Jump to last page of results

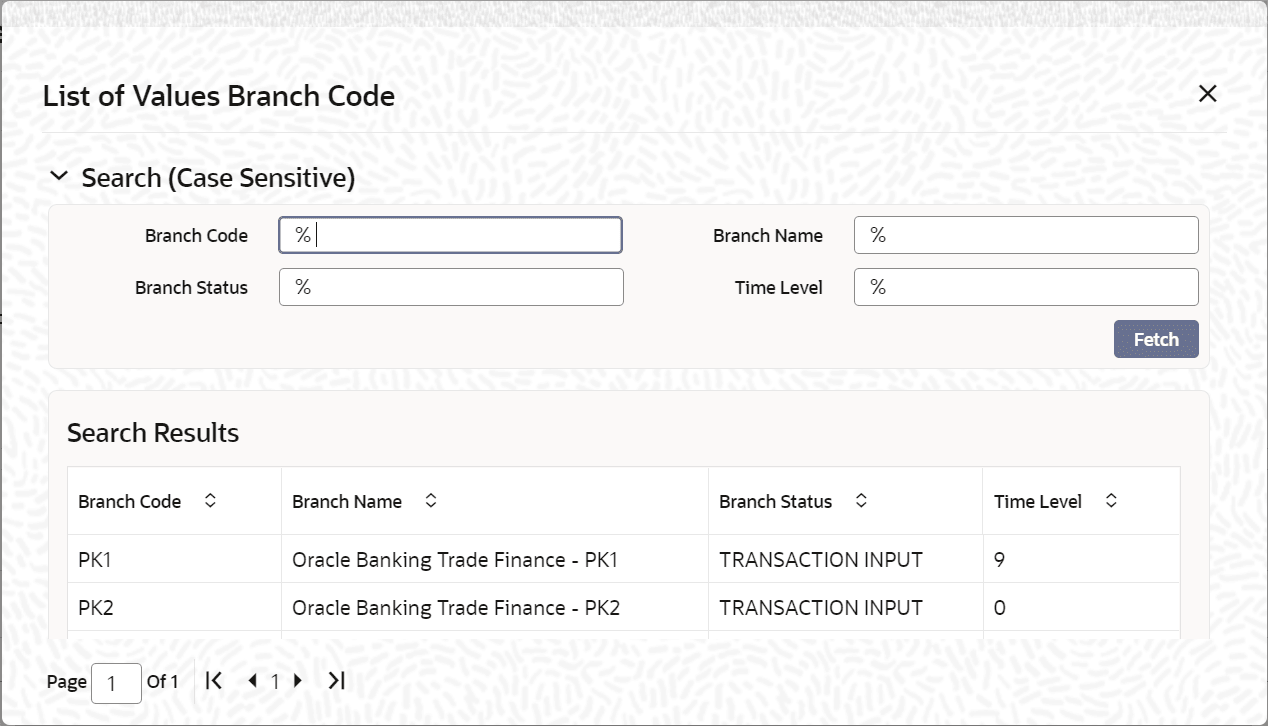(x=336, y=681)
